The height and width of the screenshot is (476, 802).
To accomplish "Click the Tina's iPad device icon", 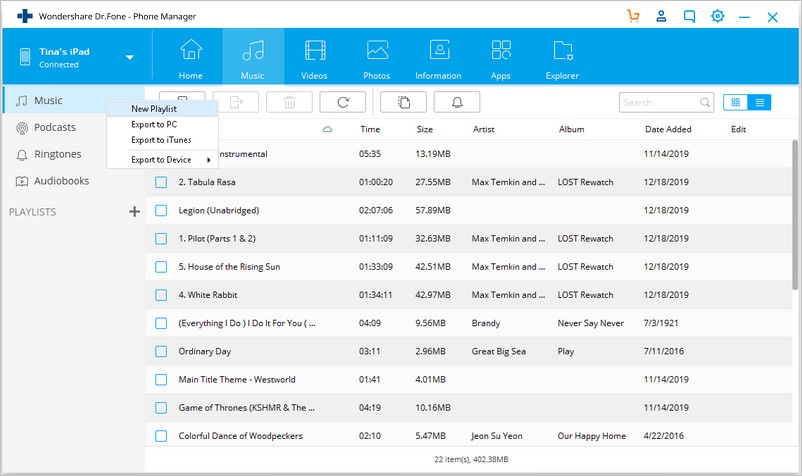I will (x=25, y=57).
